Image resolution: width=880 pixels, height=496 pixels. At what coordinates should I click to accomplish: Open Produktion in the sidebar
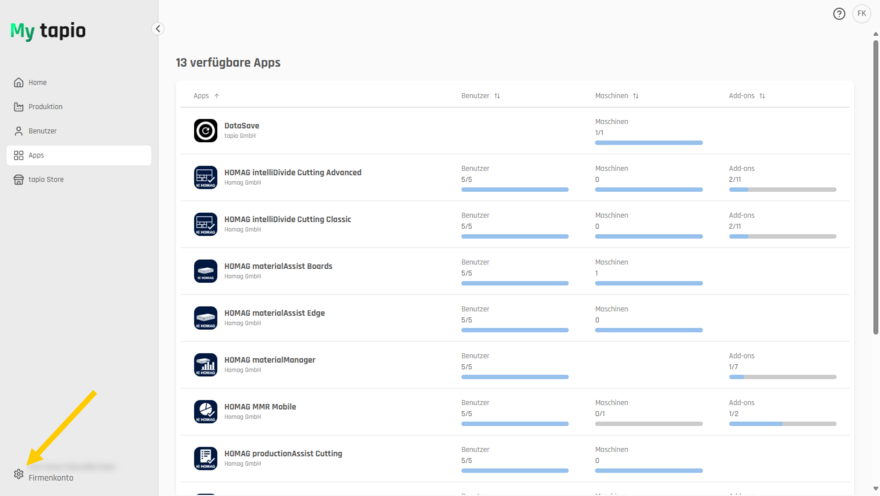[x=79, y=107]
